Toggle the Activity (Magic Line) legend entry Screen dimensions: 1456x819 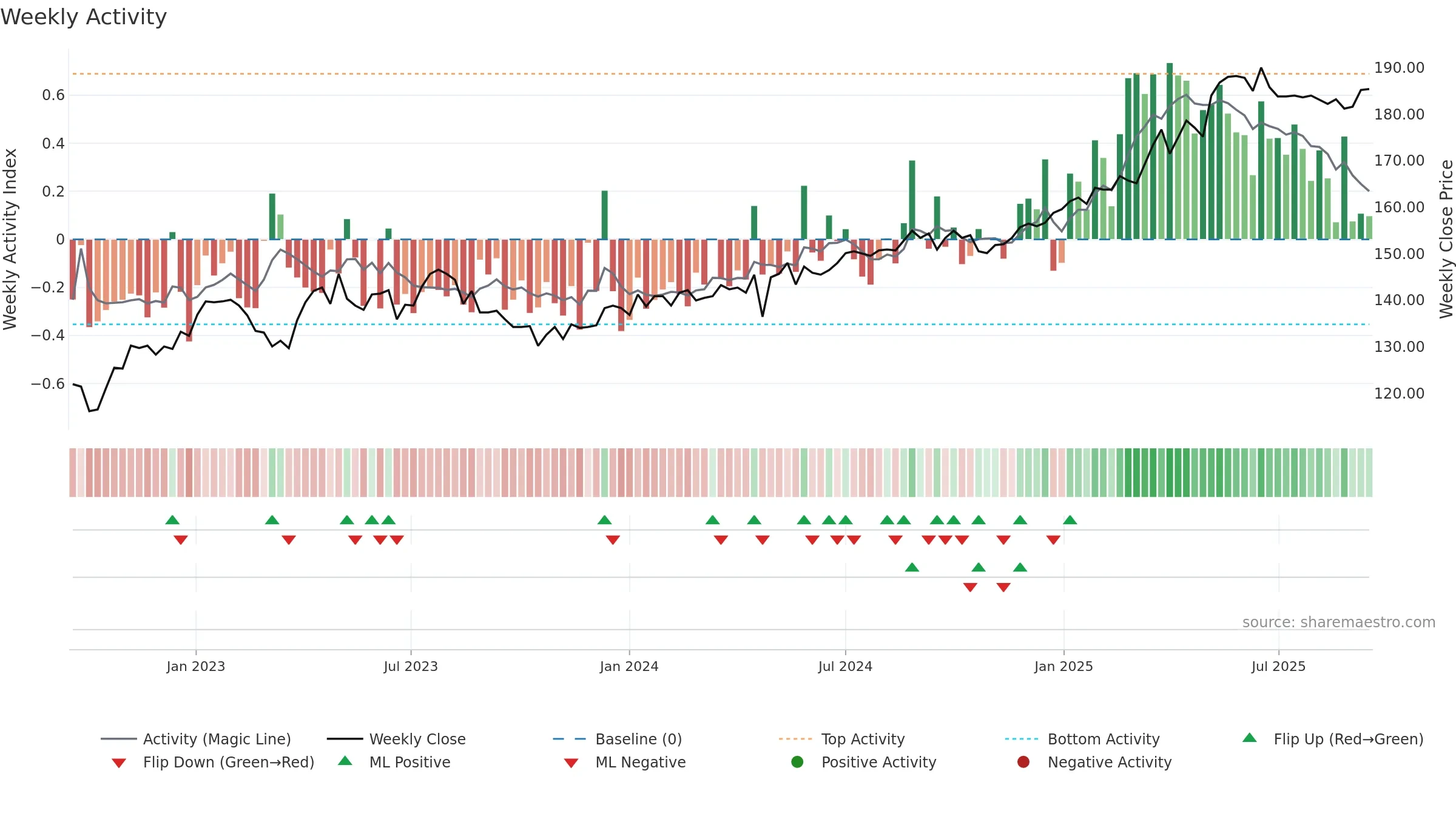[x=196, y=739]
